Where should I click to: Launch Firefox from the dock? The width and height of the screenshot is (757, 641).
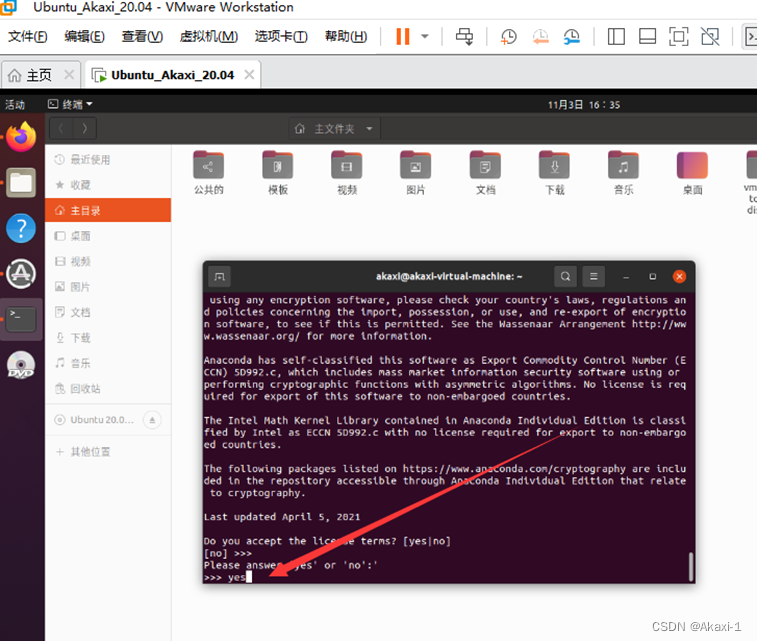[x=21, y=137]
